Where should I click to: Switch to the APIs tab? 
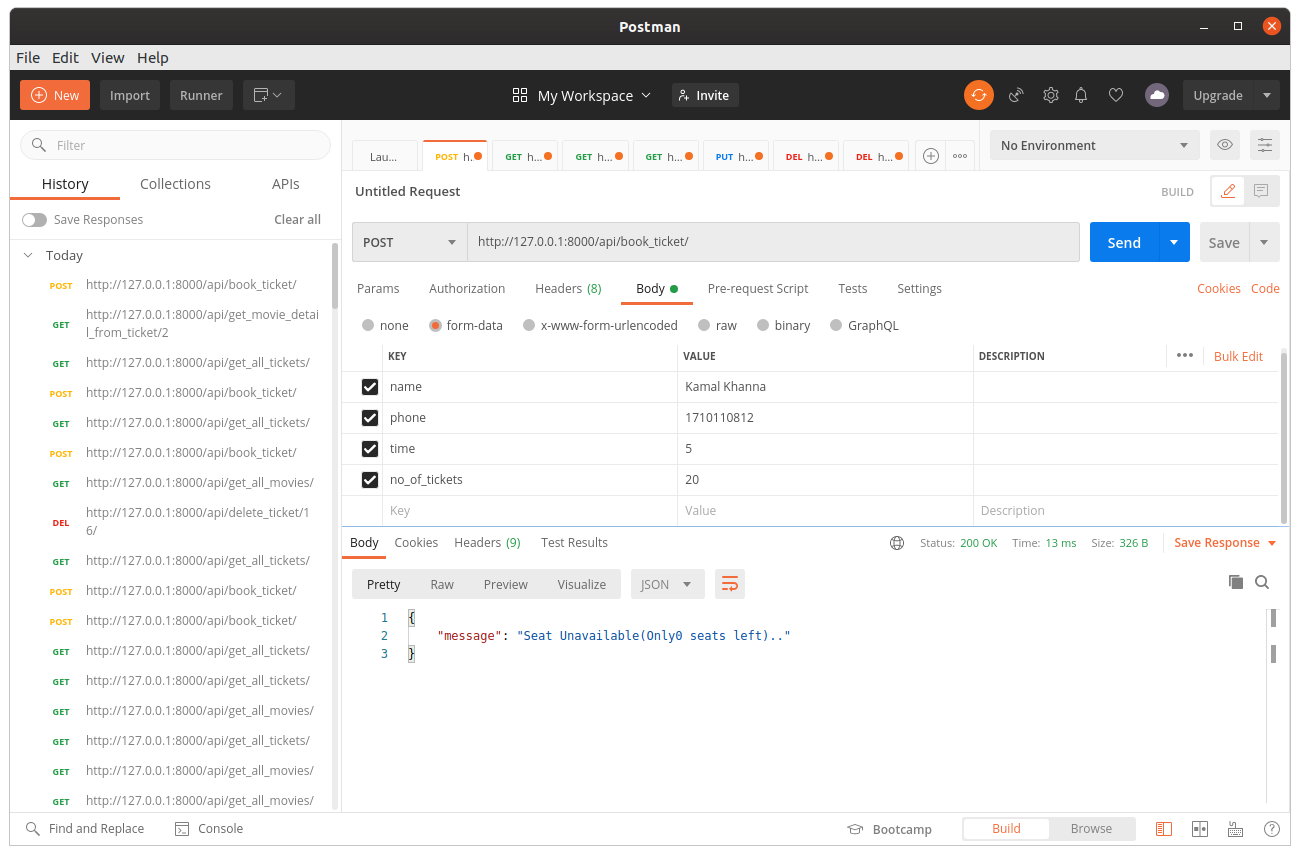point(286,184)
